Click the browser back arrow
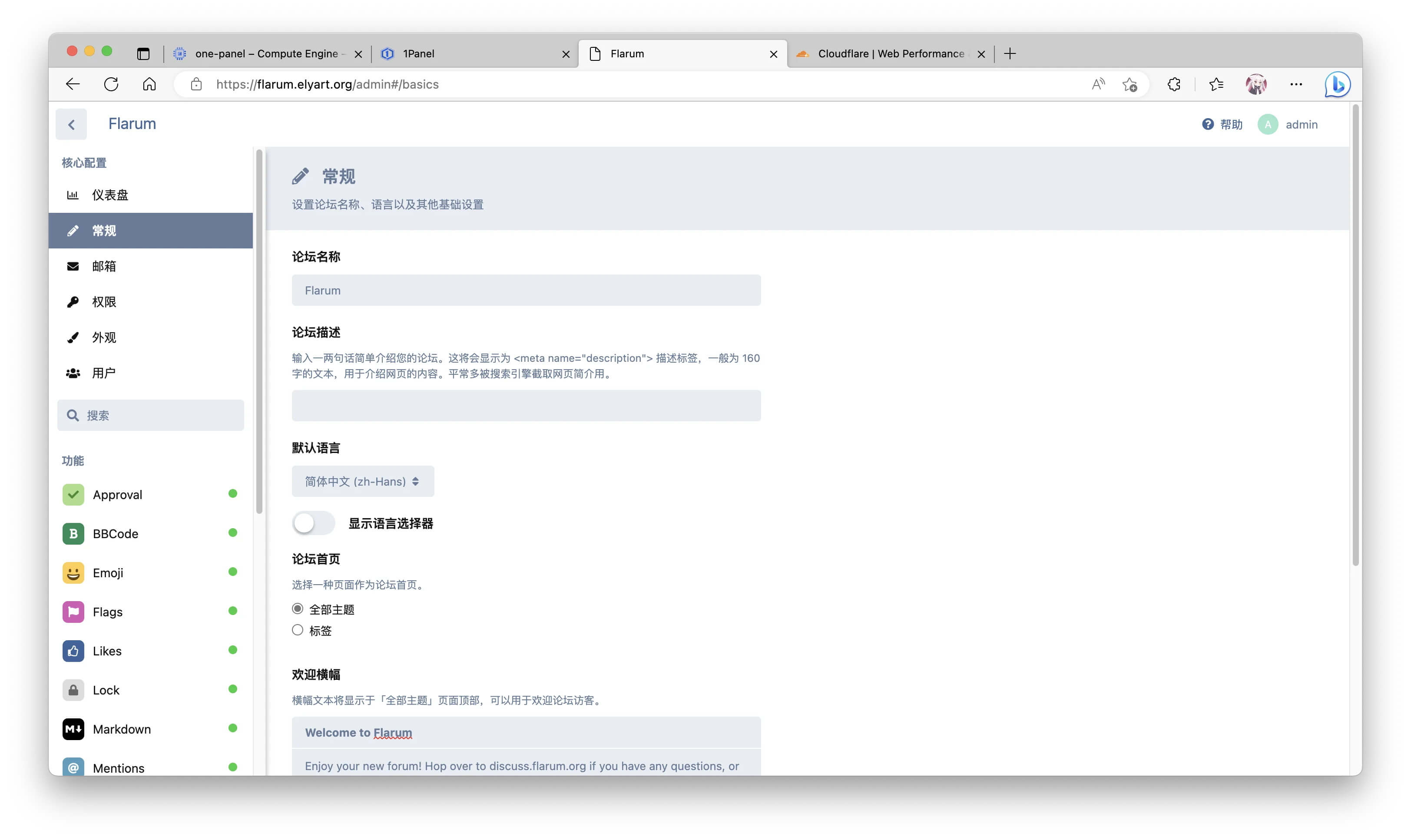Image resolution: width=1411 pixels, height=840 pixels. coord(73,84)
